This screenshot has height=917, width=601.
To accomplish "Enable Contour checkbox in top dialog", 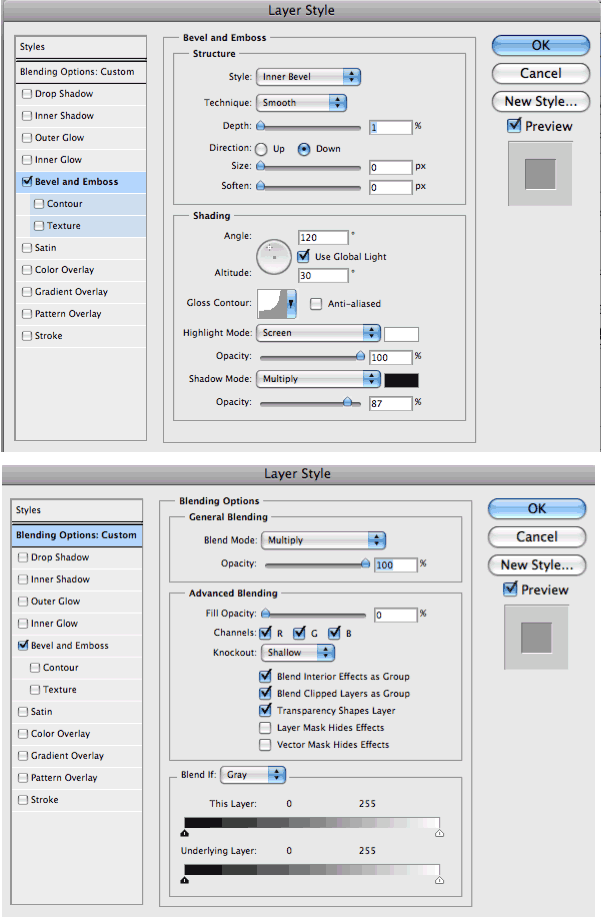I will (x=39, y=204).
